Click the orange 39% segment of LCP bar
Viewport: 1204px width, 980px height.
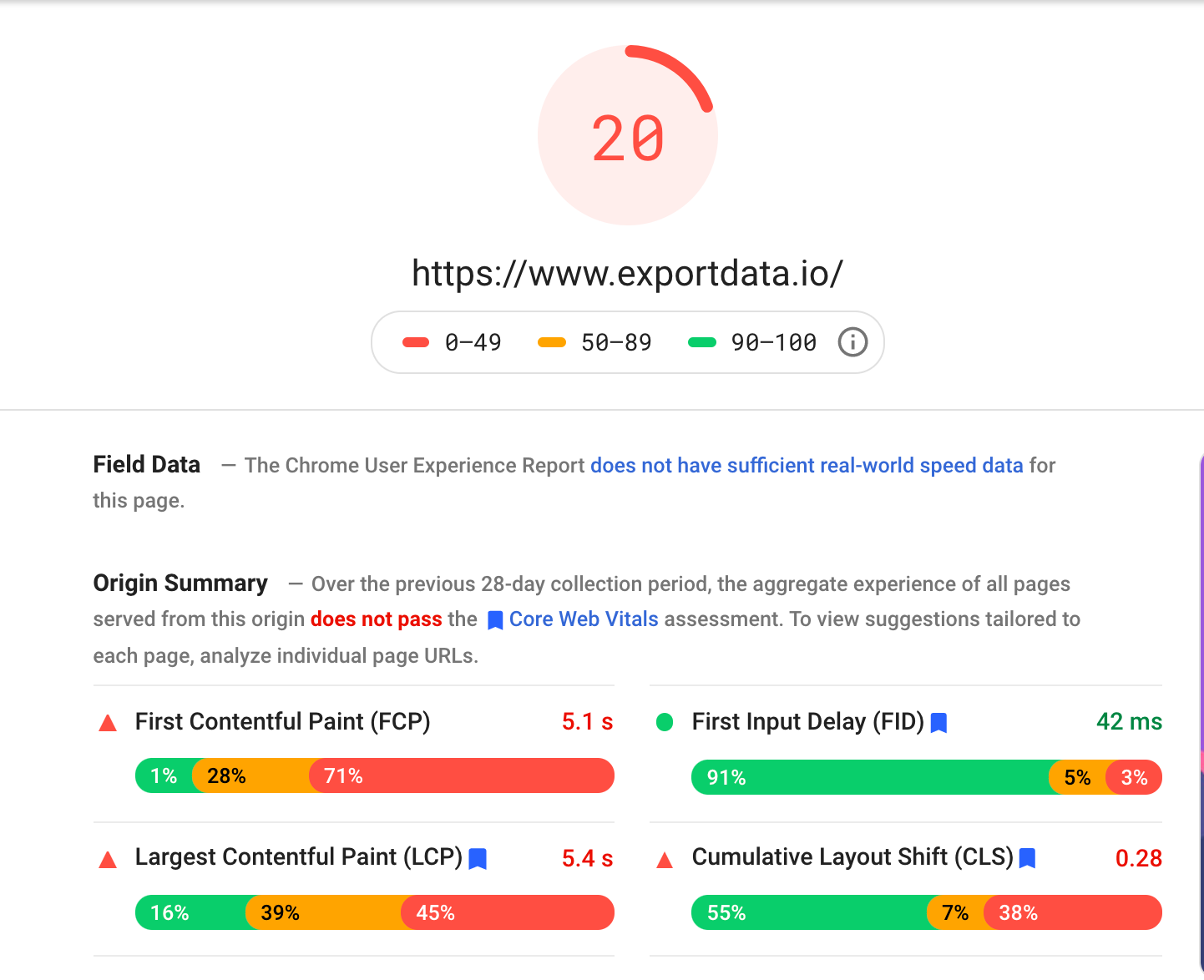click(324, 912)
